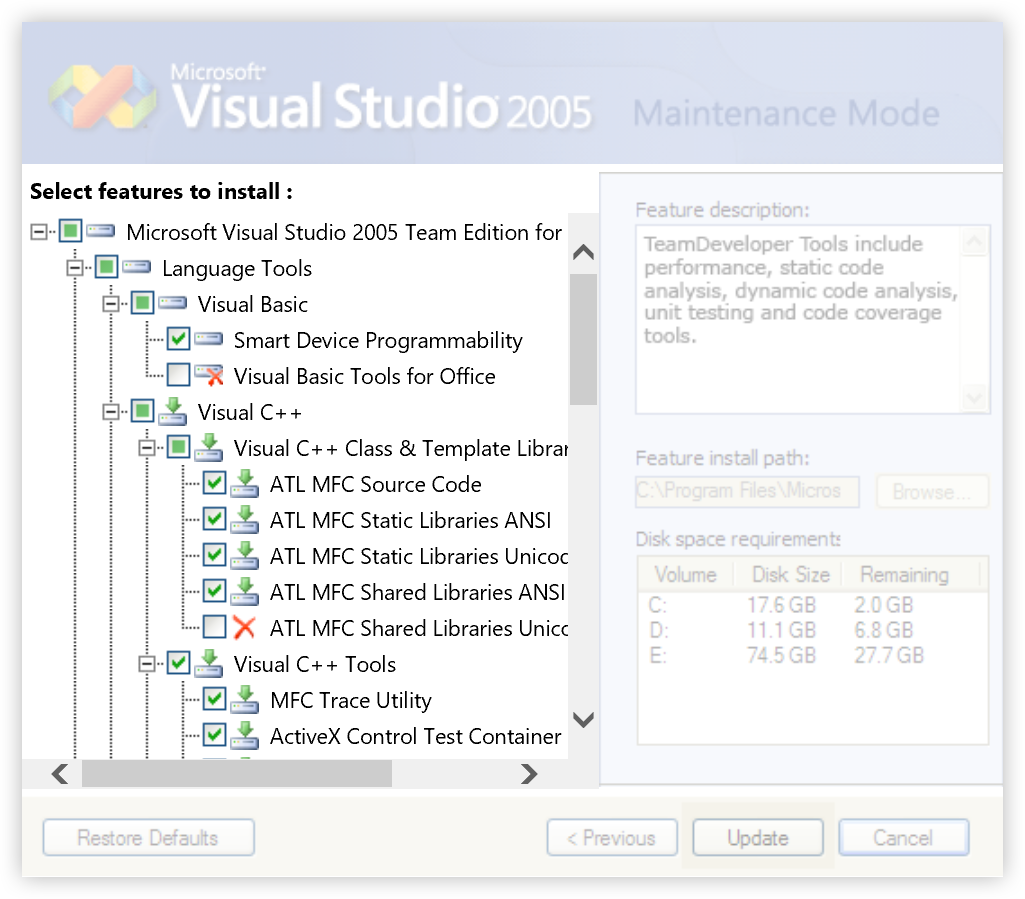Select the MFC Trace Utility label
This screenshot has height=899, width=1025.
(350, 700)
